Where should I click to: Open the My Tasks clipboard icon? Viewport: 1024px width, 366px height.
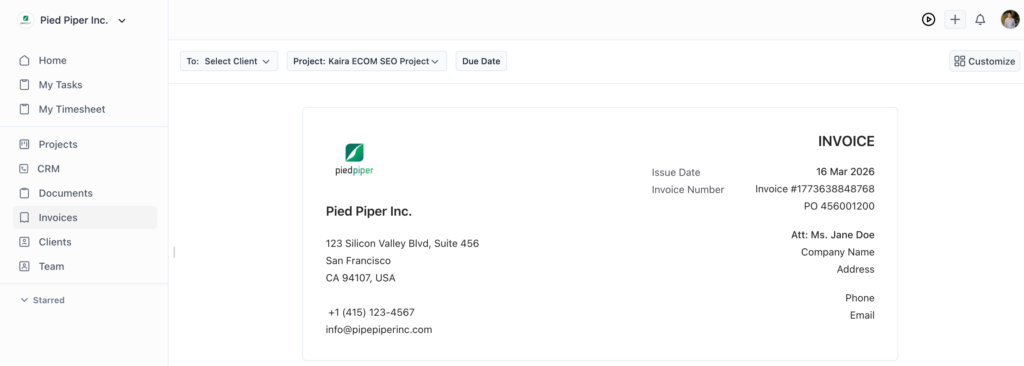coord(24,85)
